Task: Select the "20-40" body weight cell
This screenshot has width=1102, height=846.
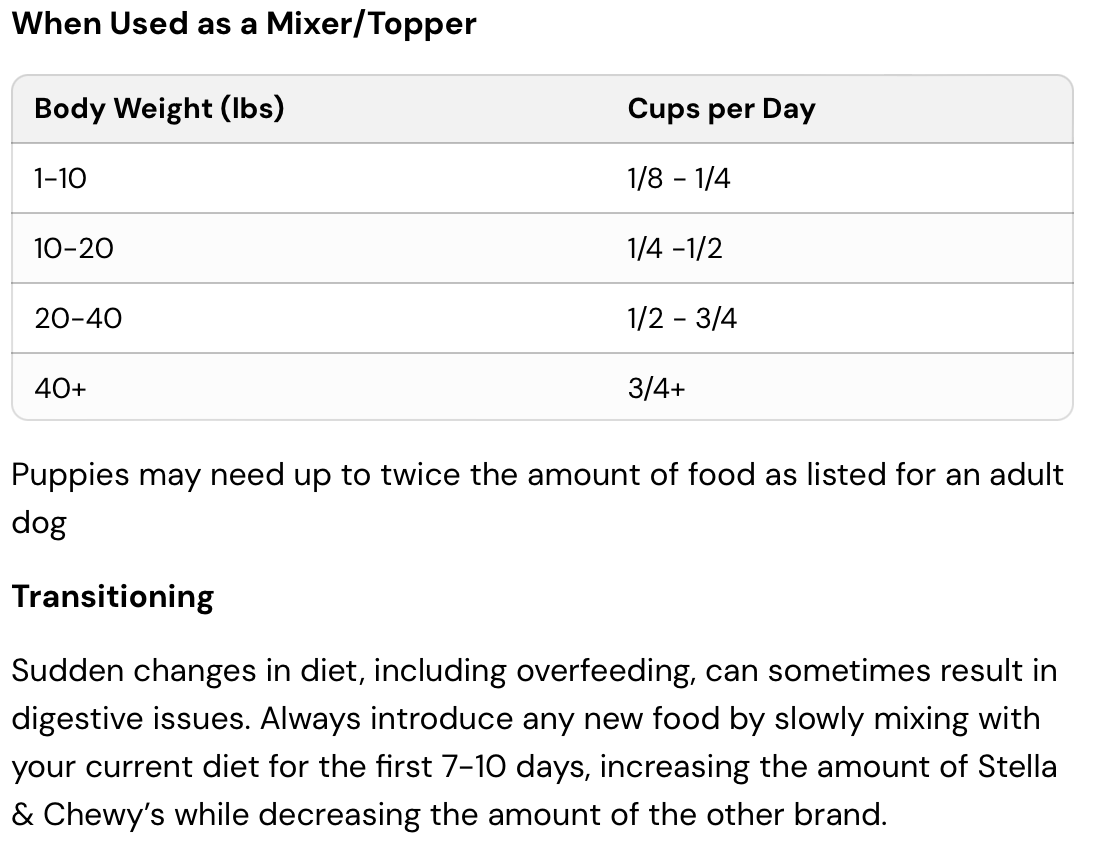Action: [x=78, y=318]
